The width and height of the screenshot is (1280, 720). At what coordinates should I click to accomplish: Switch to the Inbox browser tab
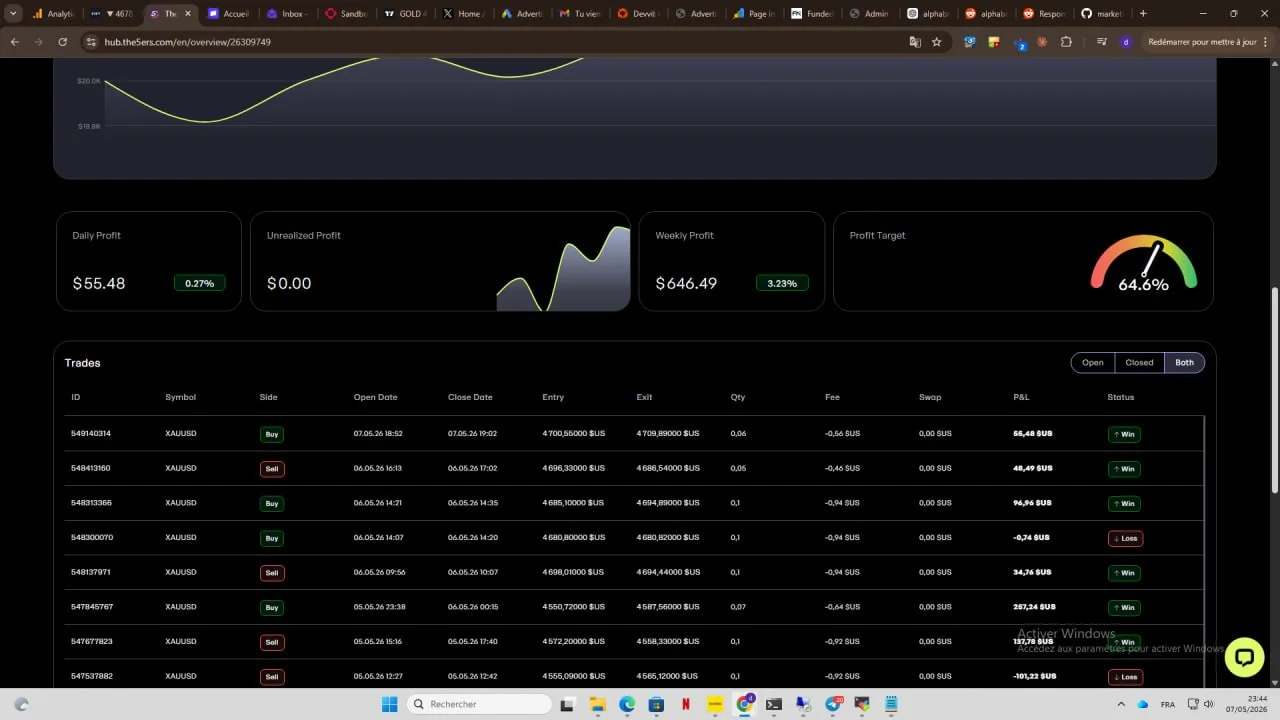[287, 14]
